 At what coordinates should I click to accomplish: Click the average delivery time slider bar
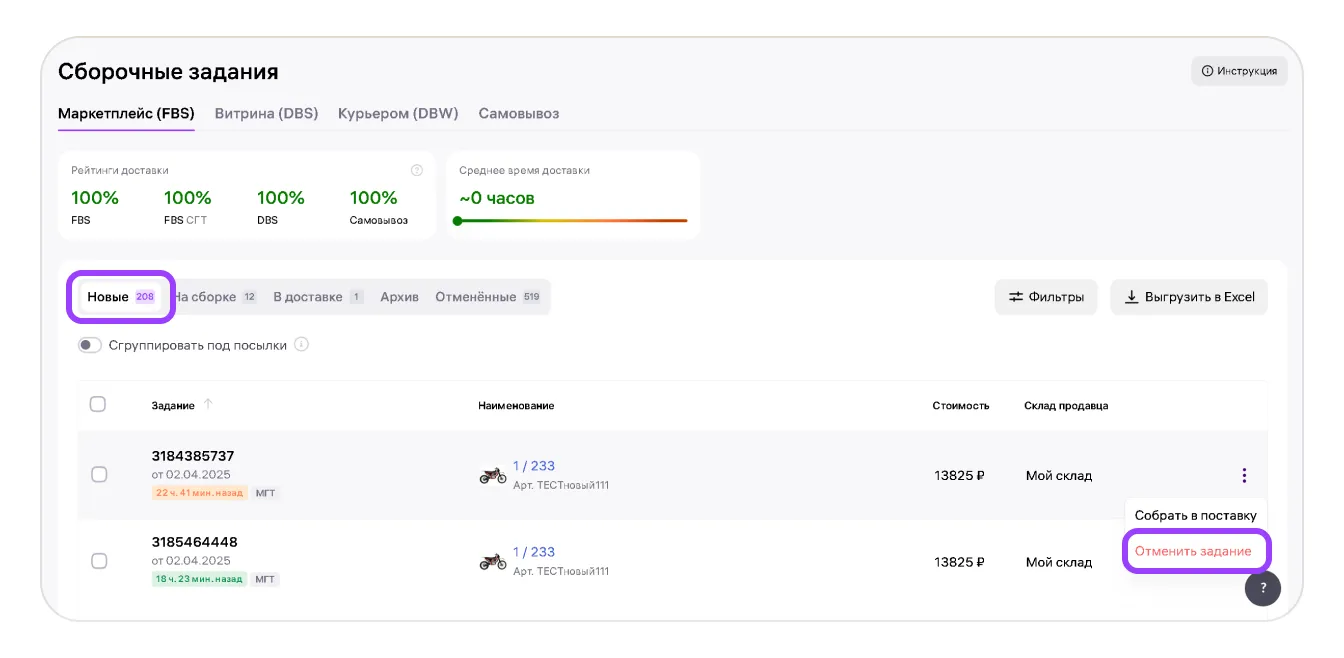pyautogui.click(x=572, y=221)
